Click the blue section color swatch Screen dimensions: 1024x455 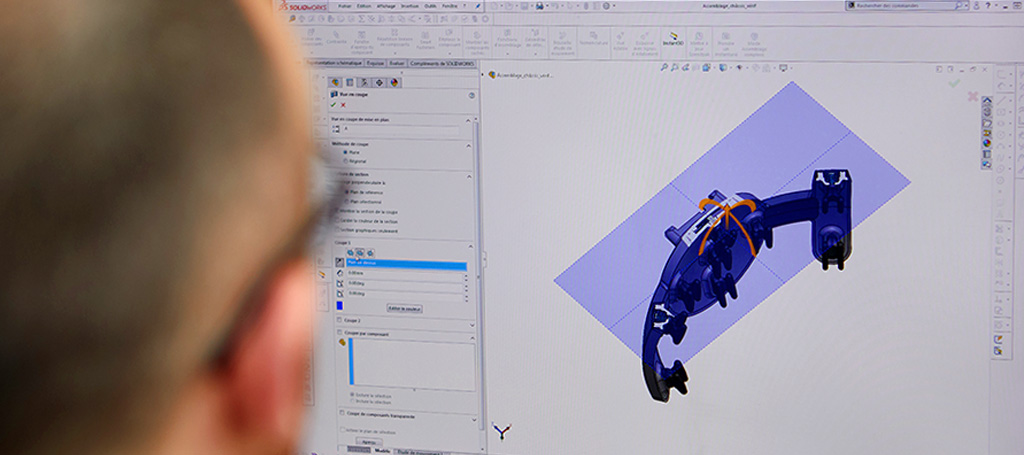[x=340, y=306]
